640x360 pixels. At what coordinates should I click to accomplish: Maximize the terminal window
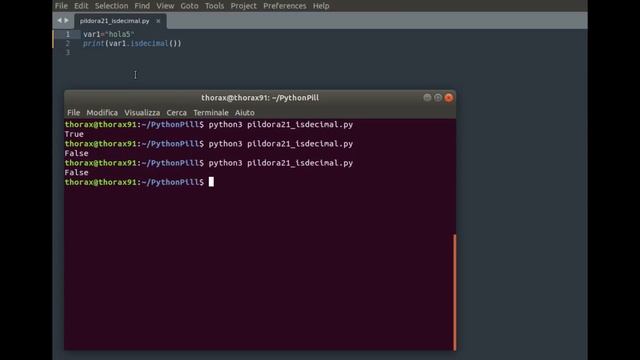click(x=438, y=98)
